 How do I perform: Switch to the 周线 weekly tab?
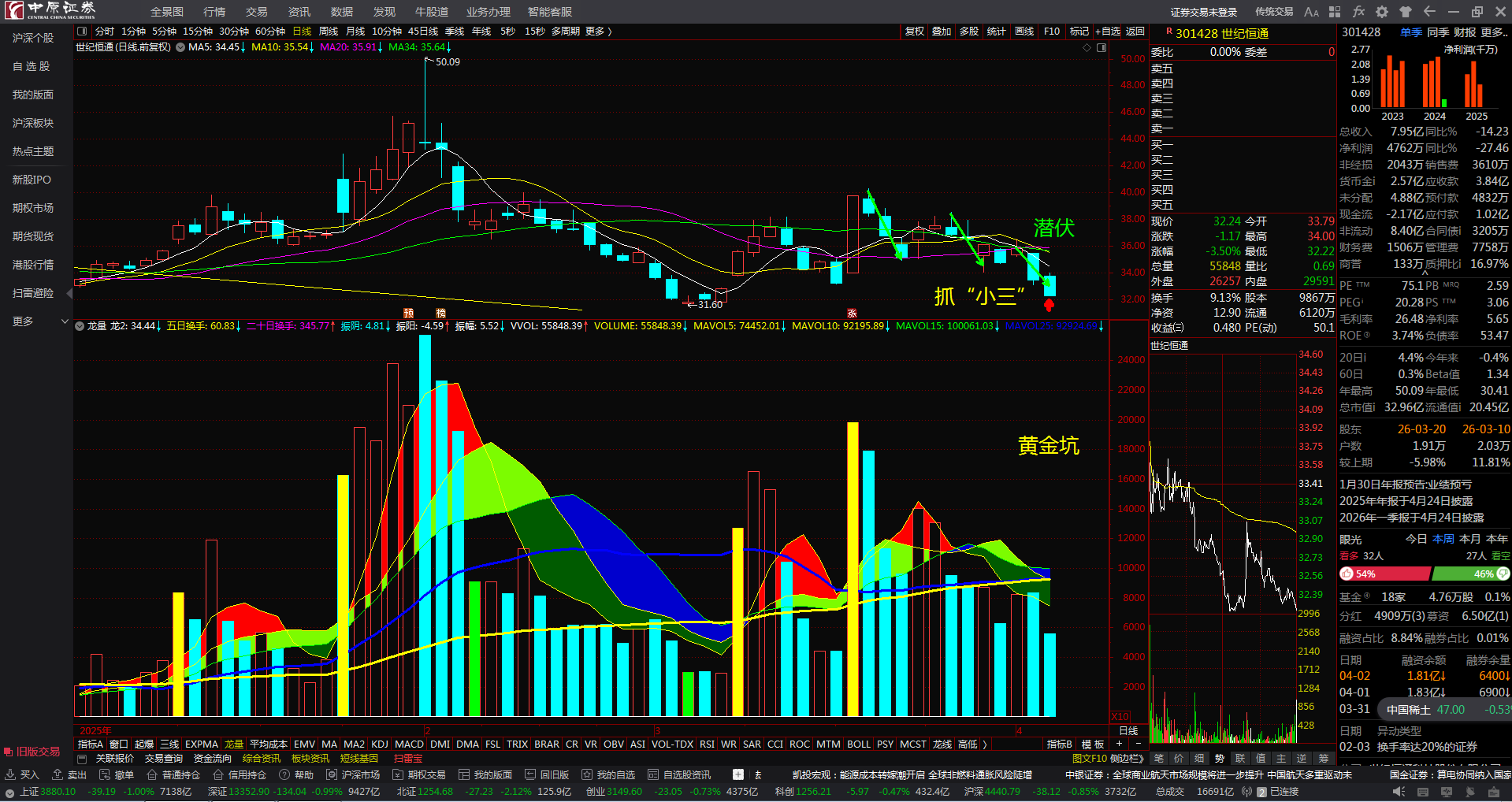tap(329, 32)
